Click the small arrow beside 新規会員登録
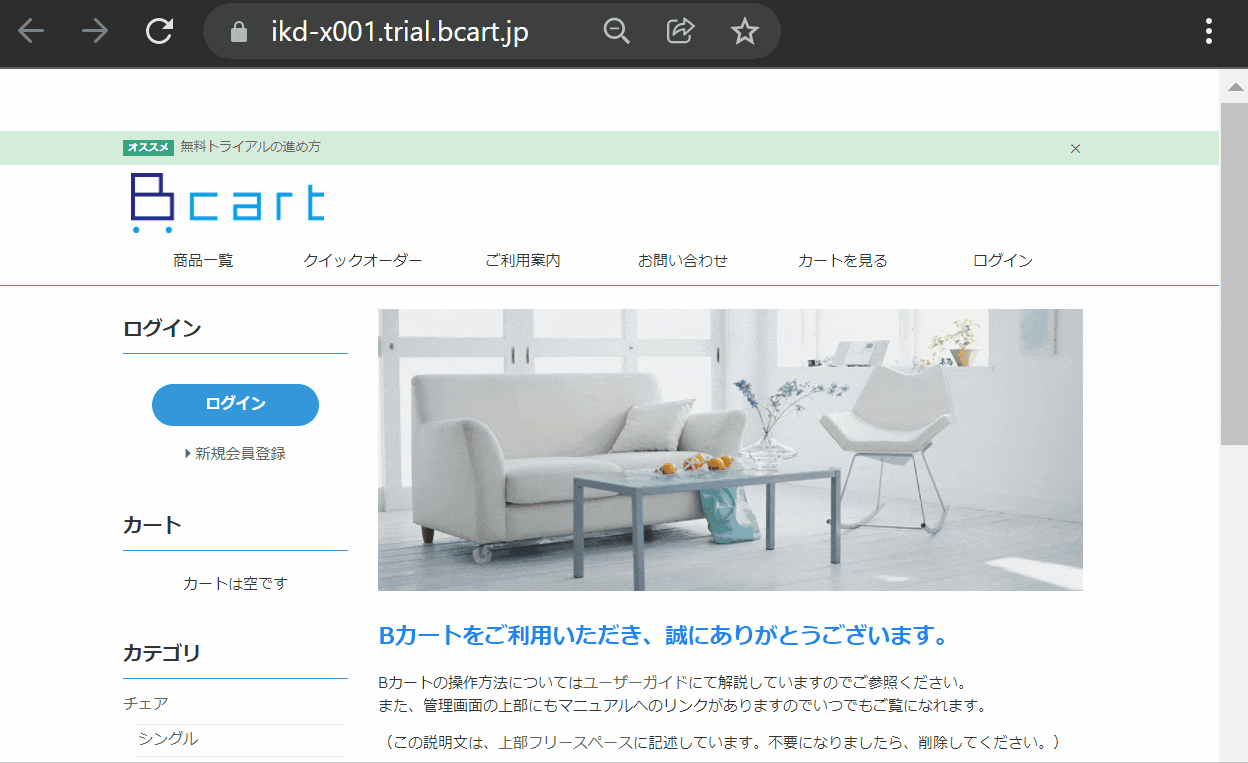The image size is (1248, 763). tap(187, 453)
